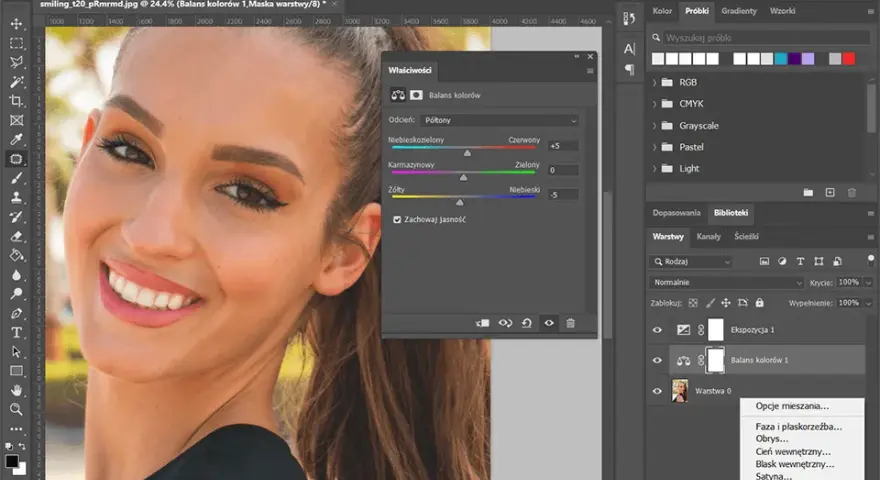Screen dimensions: 880x480
Task: Select the Rectangle shape tool
Action: click(16, 371)
